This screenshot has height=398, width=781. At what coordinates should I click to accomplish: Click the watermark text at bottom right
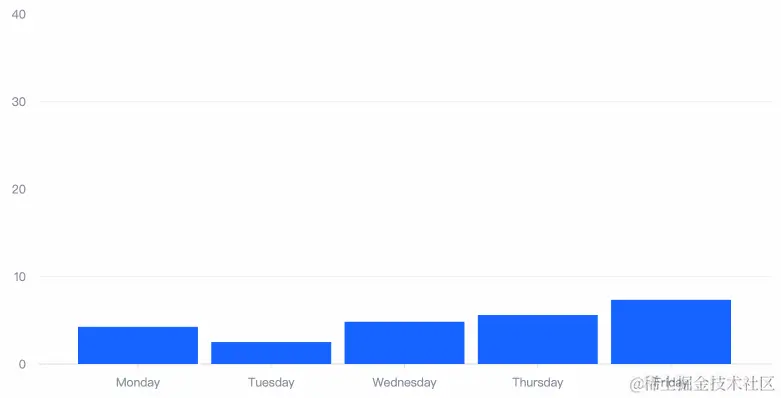(702, 383)
